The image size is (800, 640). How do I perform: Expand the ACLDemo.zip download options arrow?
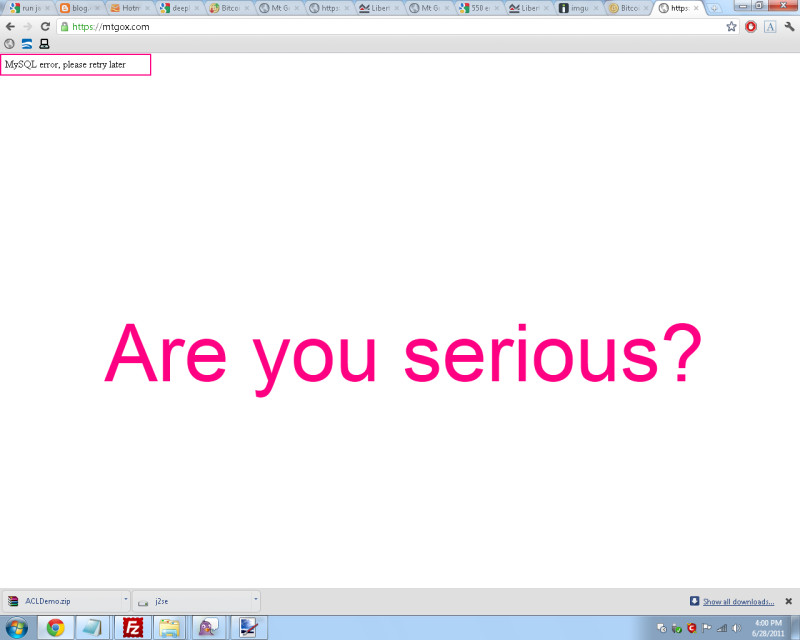coord(126,601)
